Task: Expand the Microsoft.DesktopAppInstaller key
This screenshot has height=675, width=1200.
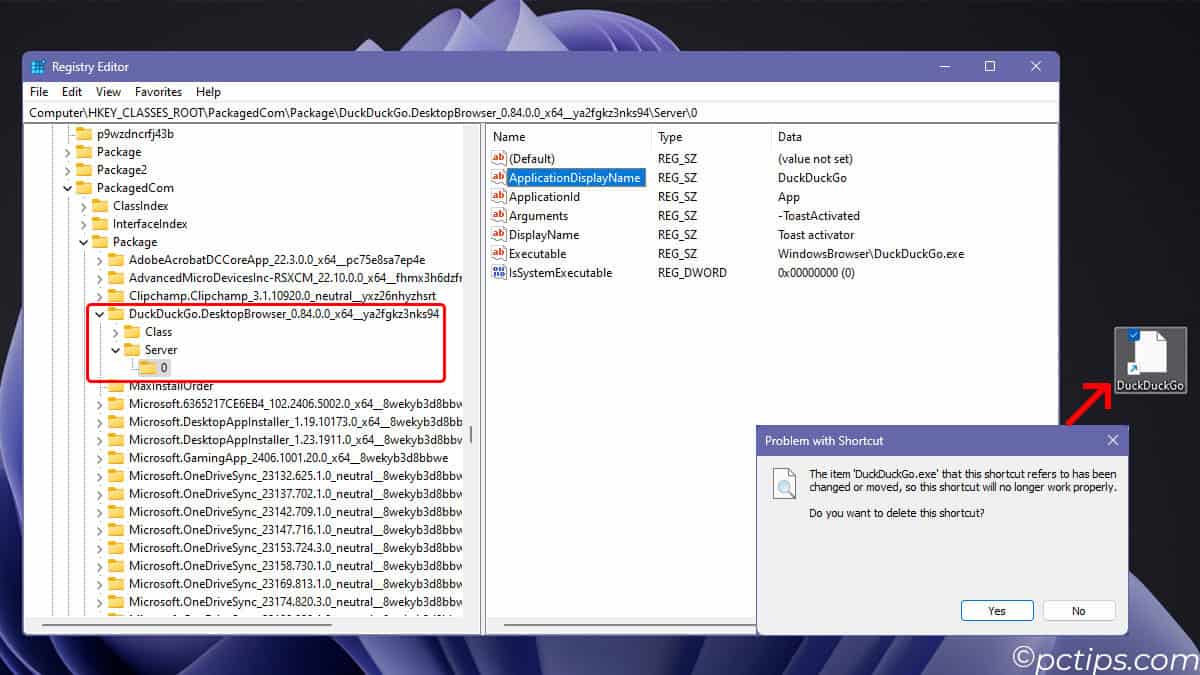Action: [99, 421]
